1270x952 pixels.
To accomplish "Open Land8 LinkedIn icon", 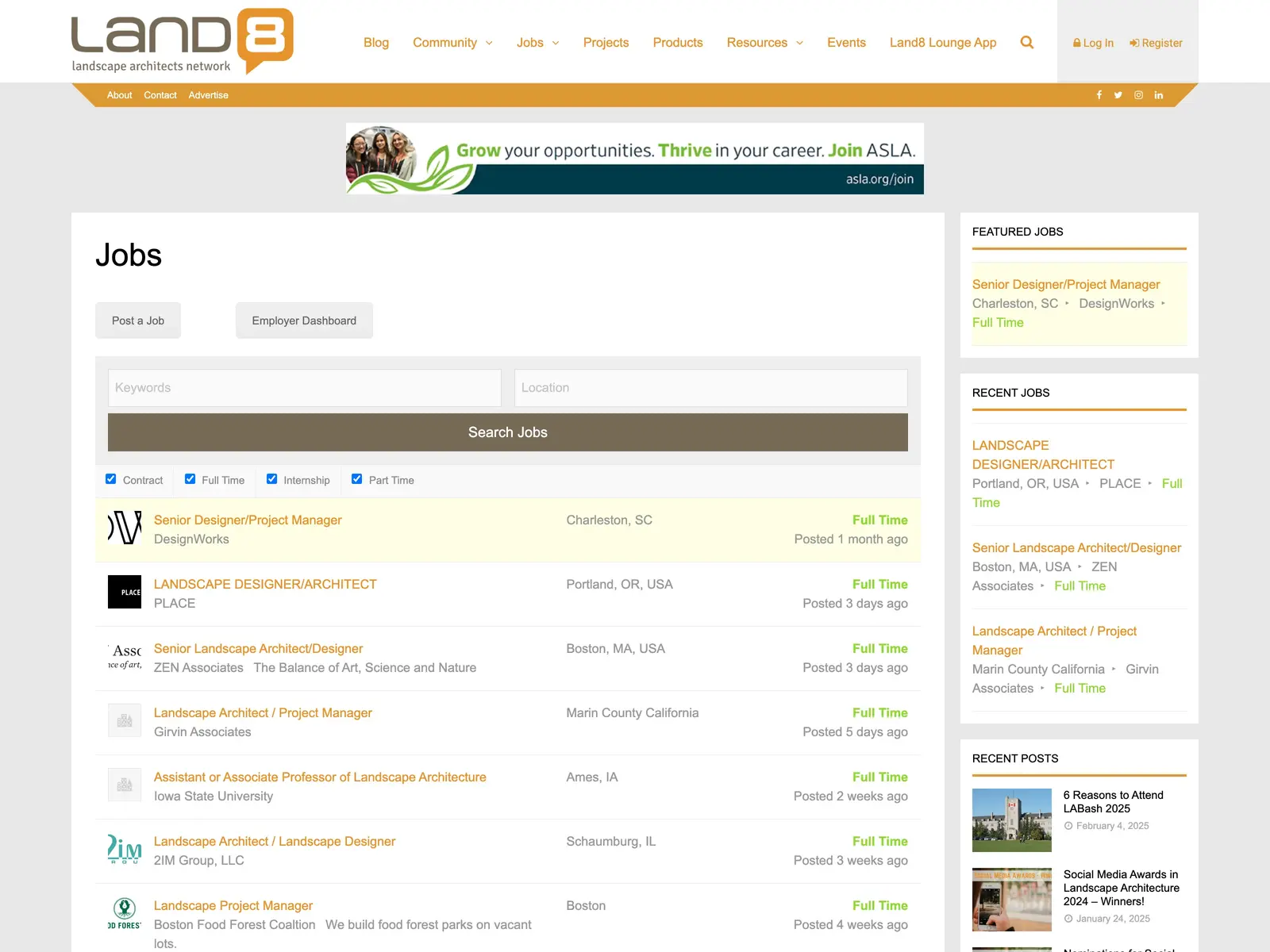I will [x=1159, y=95].
